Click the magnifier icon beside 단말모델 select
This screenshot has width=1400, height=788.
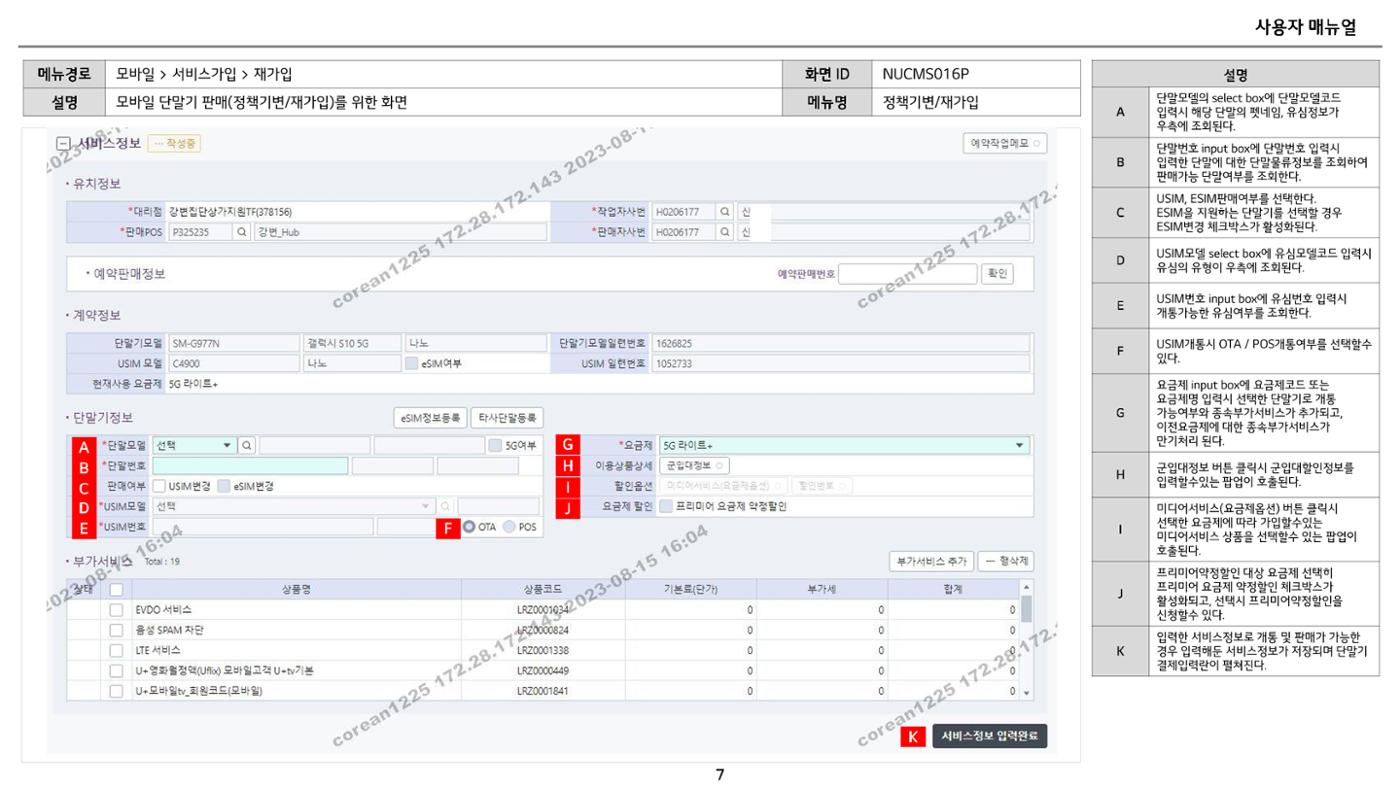(x=247, y=446)
